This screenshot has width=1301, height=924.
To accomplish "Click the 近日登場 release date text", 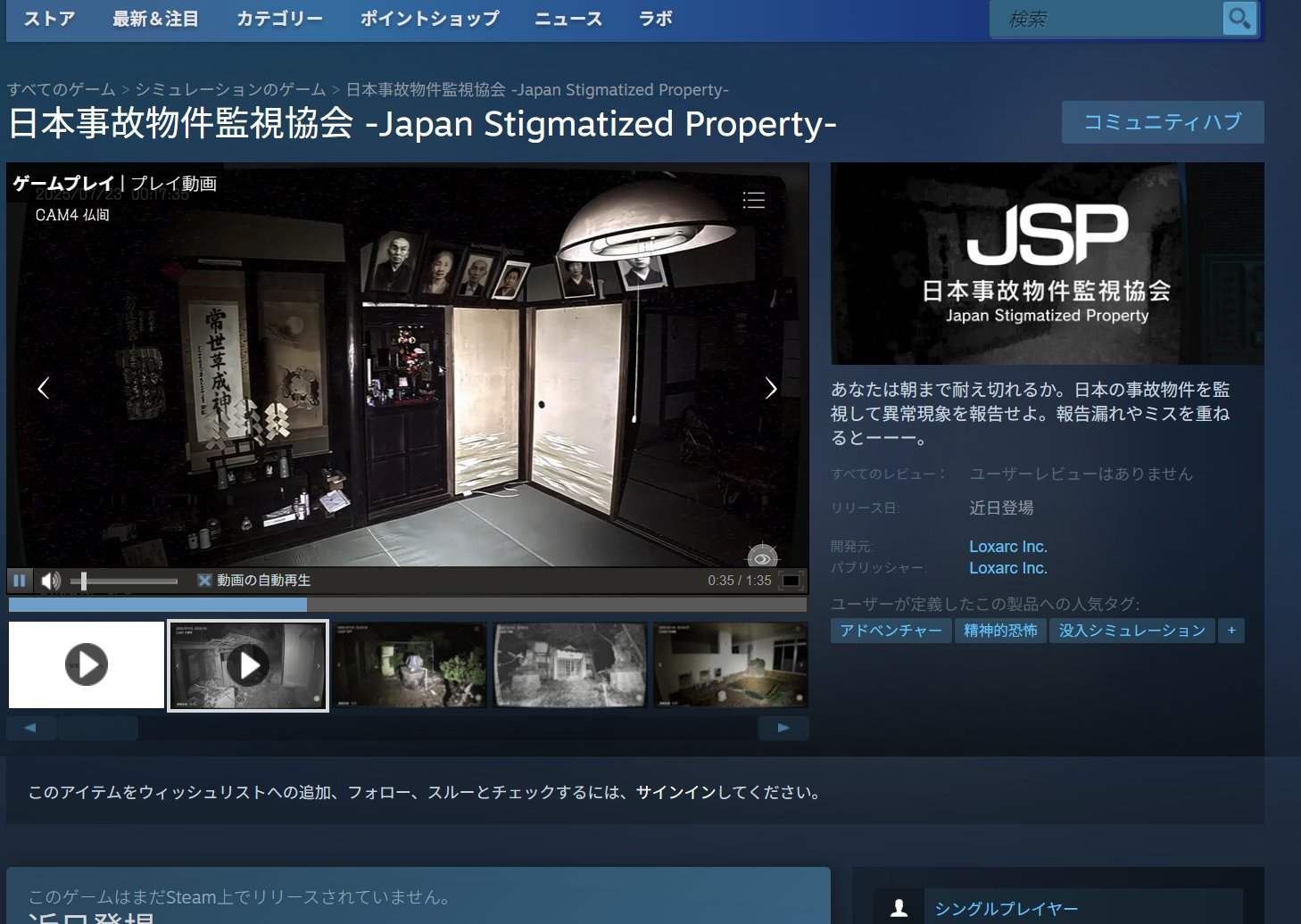I will pyautogui.click(x=1001, y=507).
